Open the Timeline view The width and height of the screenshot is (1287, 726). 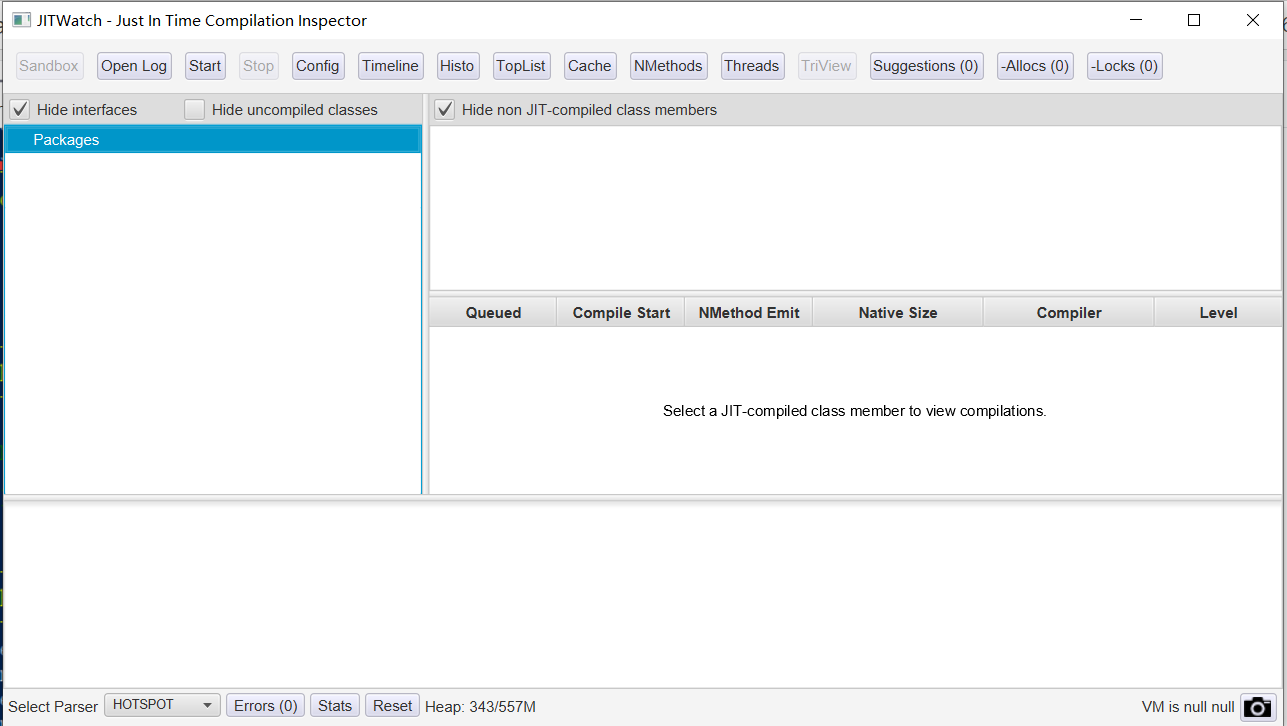(390, 66)
